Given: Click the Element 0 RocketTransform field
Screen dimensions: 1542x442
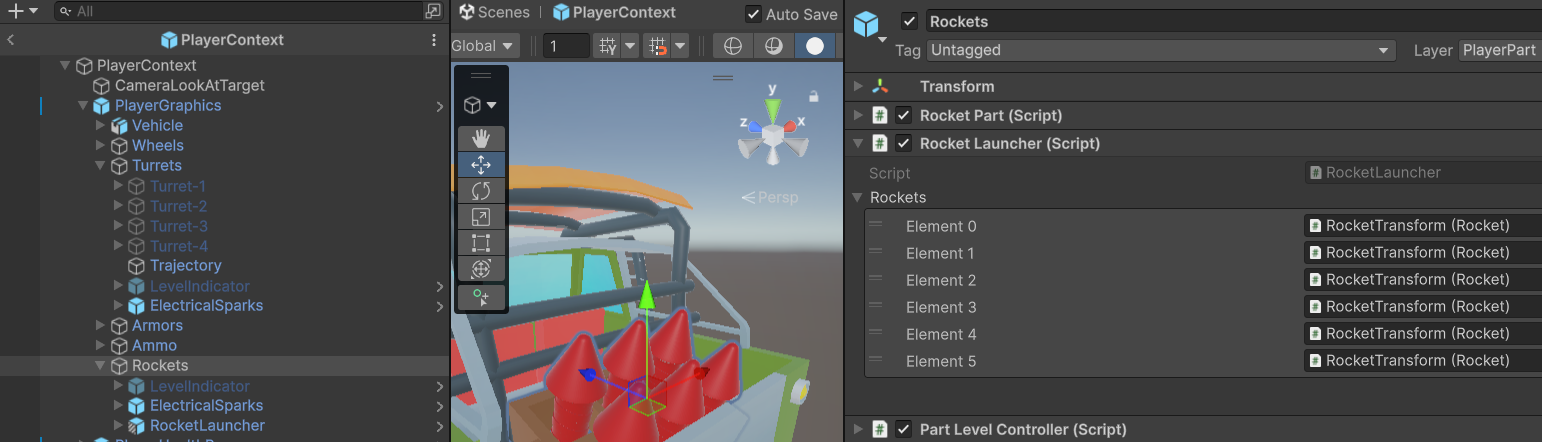Looking at the screenshot, I should [1420, 226].
